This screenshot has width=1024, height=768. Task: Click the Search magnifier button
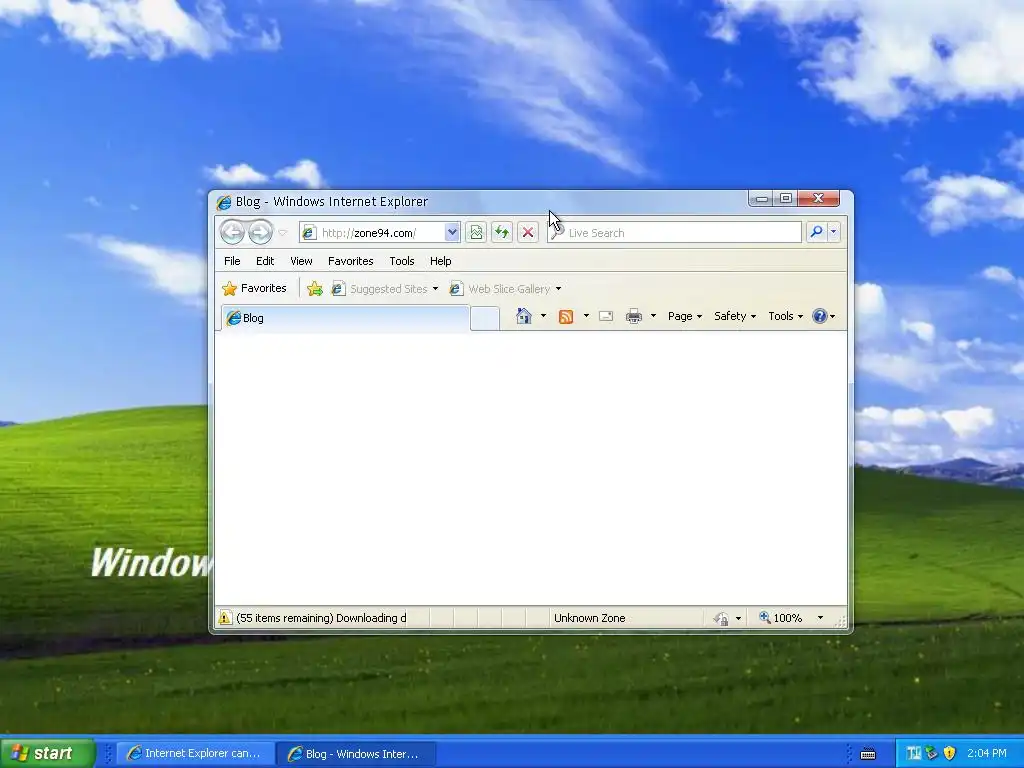(x=816, y=232)
